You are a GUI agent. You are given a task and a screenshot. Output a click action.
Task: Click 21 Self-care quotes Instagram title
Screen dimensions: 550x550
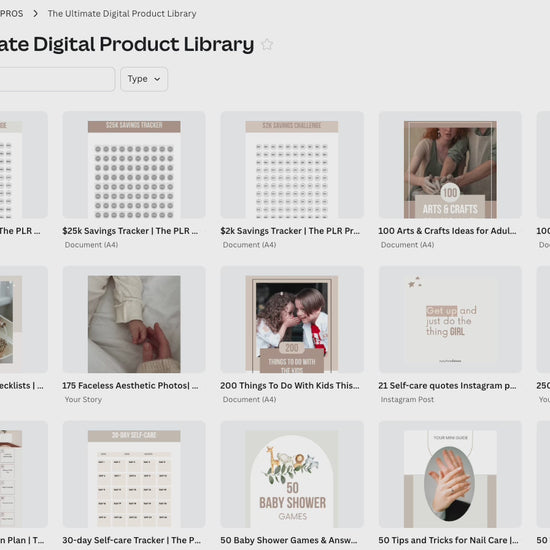coord(447,385)
